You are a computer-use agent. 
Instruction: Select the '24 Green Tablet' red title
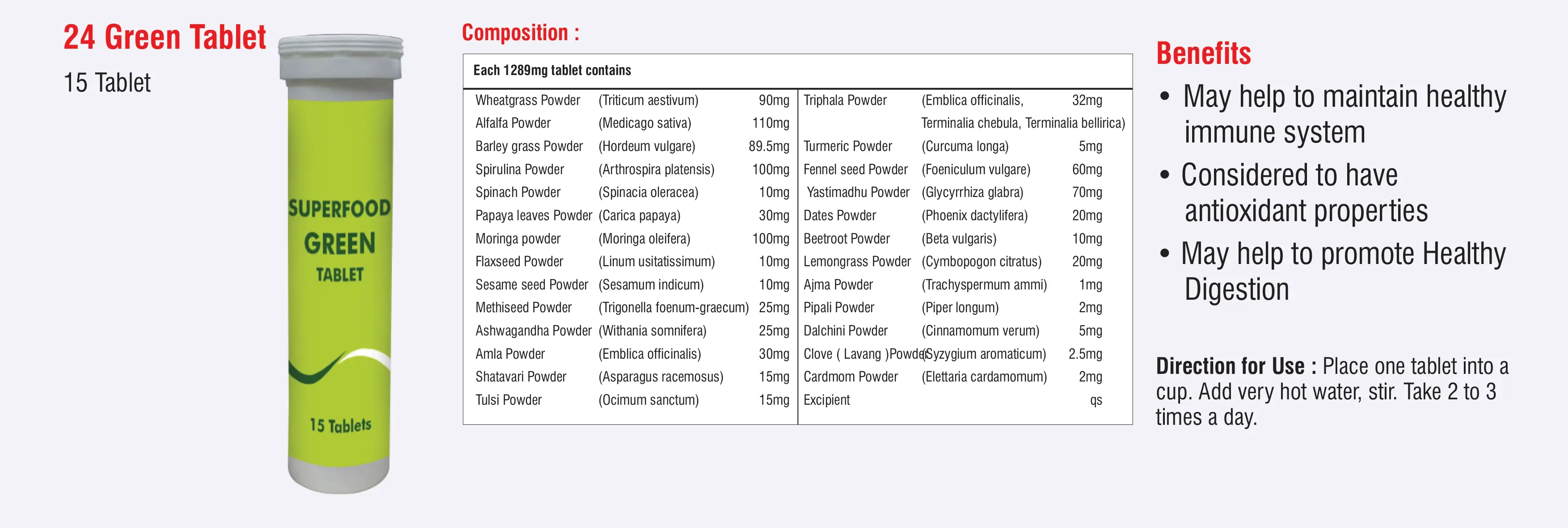pos(164,37)
